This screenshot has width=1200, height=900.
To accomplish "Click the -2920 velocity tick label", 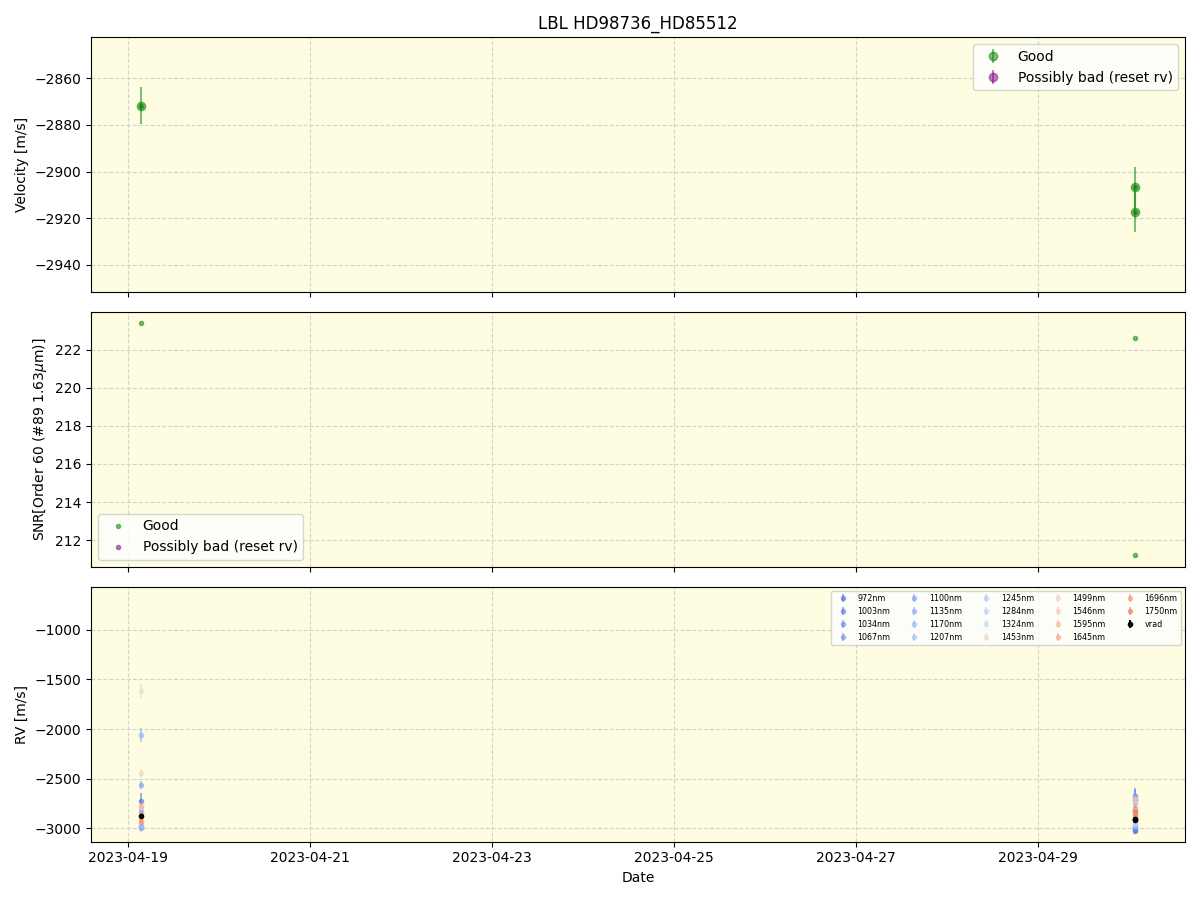I will coord(60,219).
